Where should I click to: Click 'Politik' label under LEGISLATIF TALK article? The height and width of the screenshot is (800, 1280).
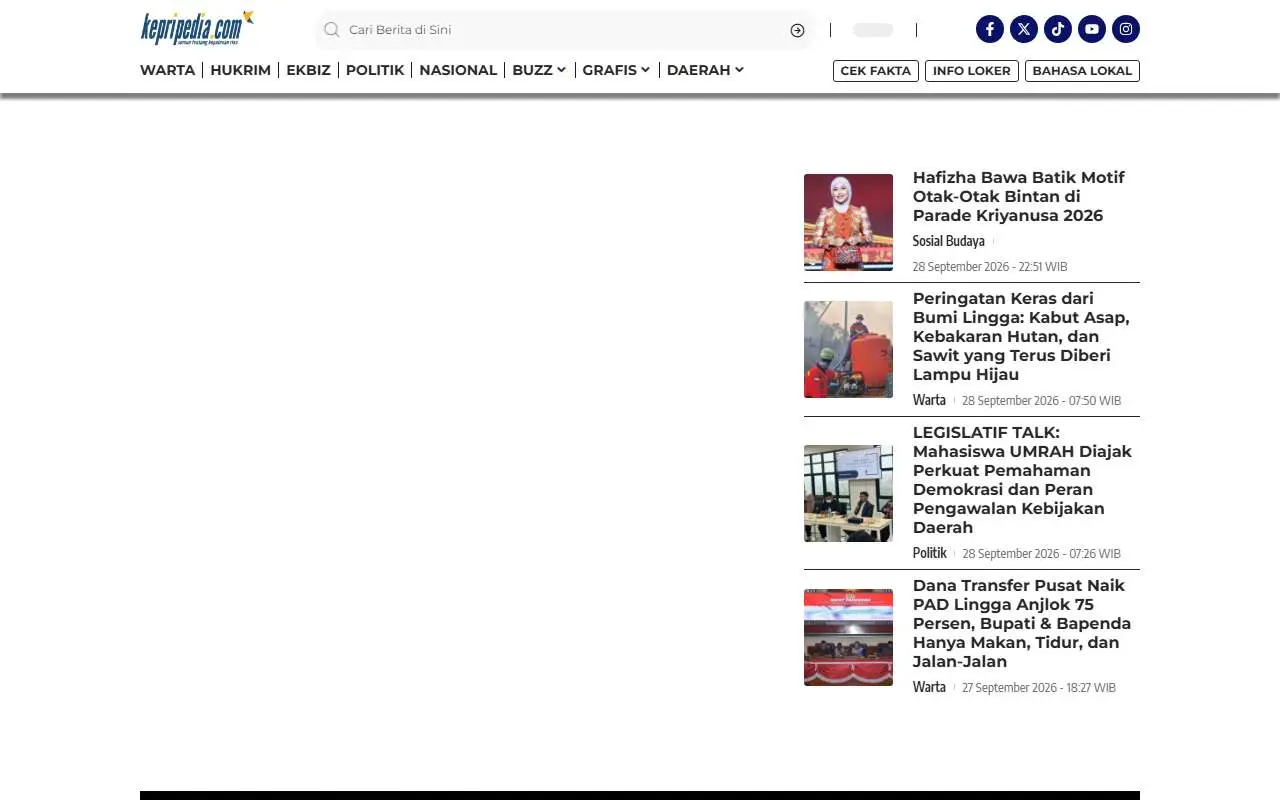click(930, 553)
